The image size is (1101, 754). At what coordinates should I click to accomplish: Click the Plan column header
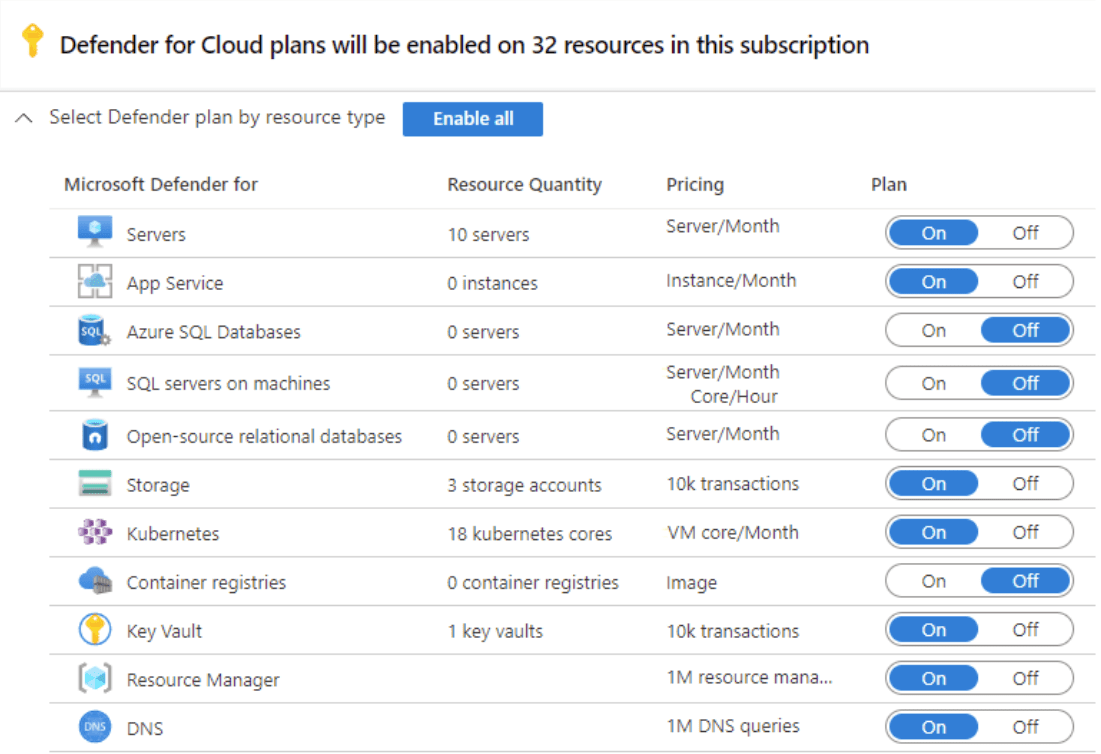(x=888, y=184)
